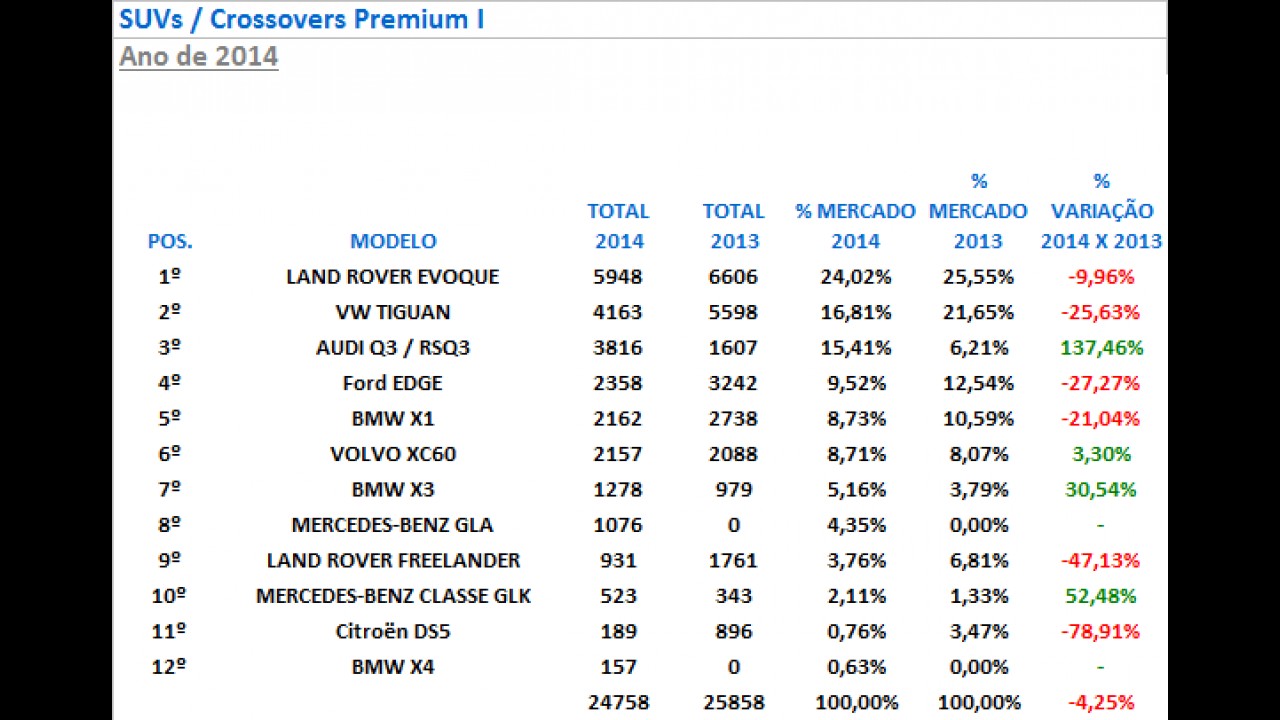Click the '% MERCADO 2013' header
The height and width of the screenshot is (720, 1280).
978,211
